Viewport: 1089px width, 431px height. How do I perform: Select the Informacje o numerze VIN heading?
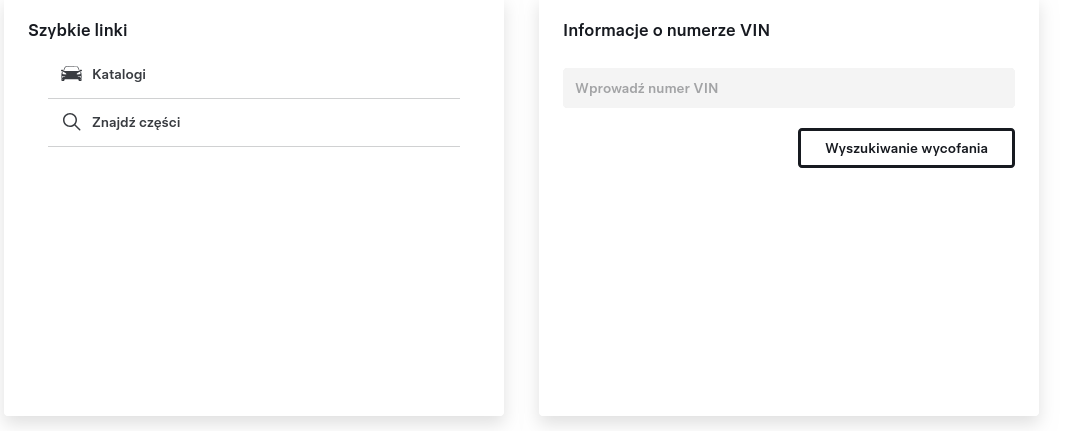point(666,31)
